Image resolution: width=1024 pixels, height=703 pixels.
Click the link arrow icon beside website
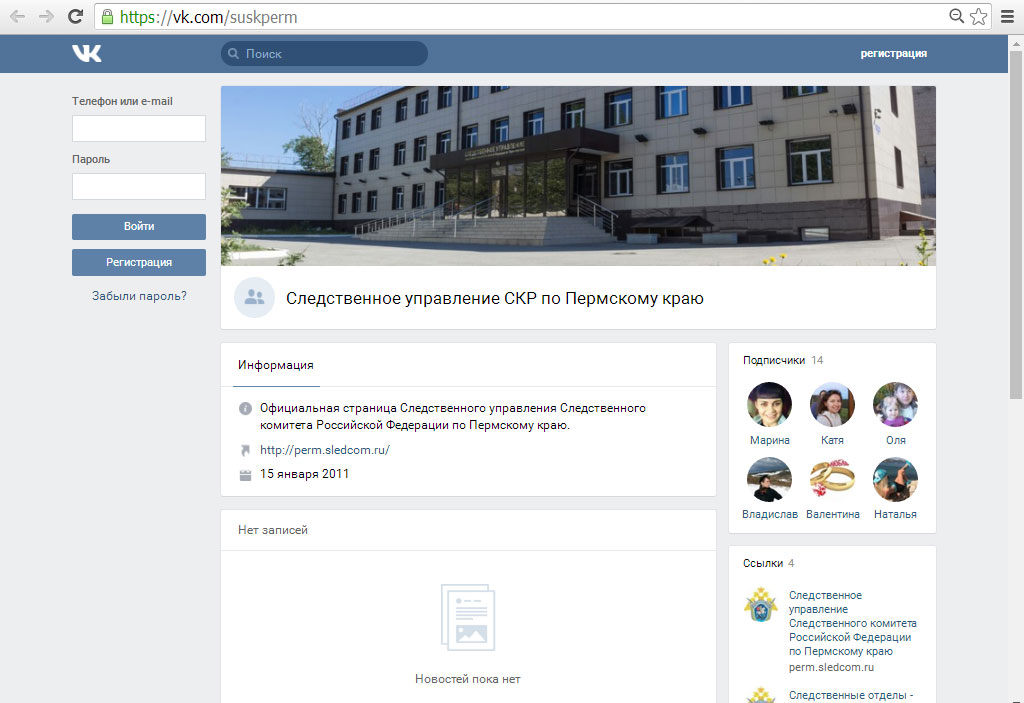(246, 450)
